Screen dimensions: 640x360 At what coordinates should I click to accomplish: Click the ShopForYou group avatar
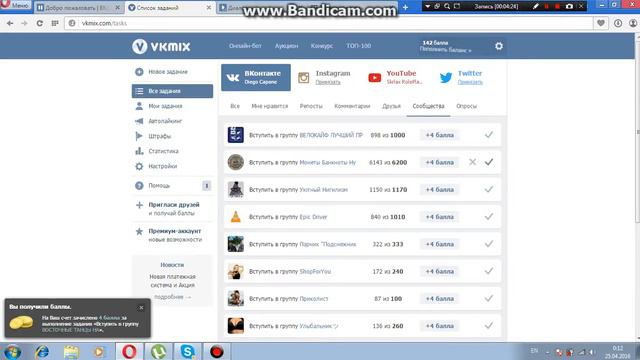236,271
